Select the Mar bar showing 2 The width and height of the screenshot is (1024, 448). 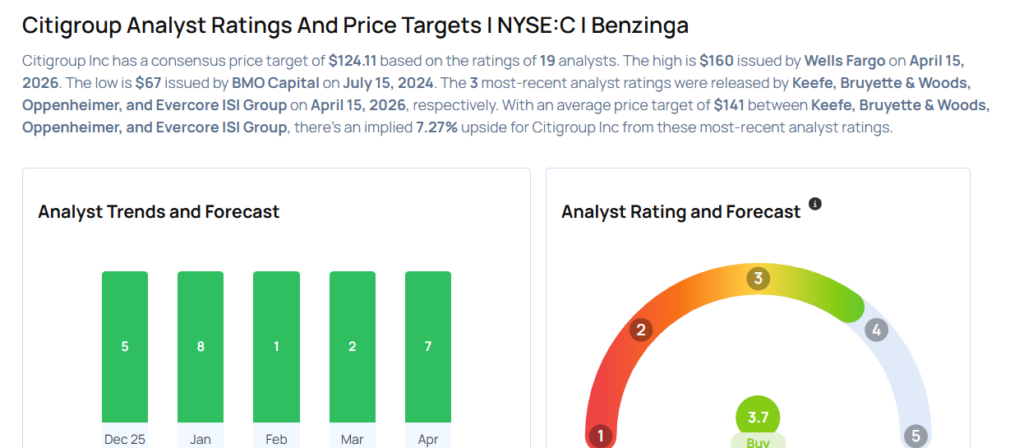click(x=352, y=346)
